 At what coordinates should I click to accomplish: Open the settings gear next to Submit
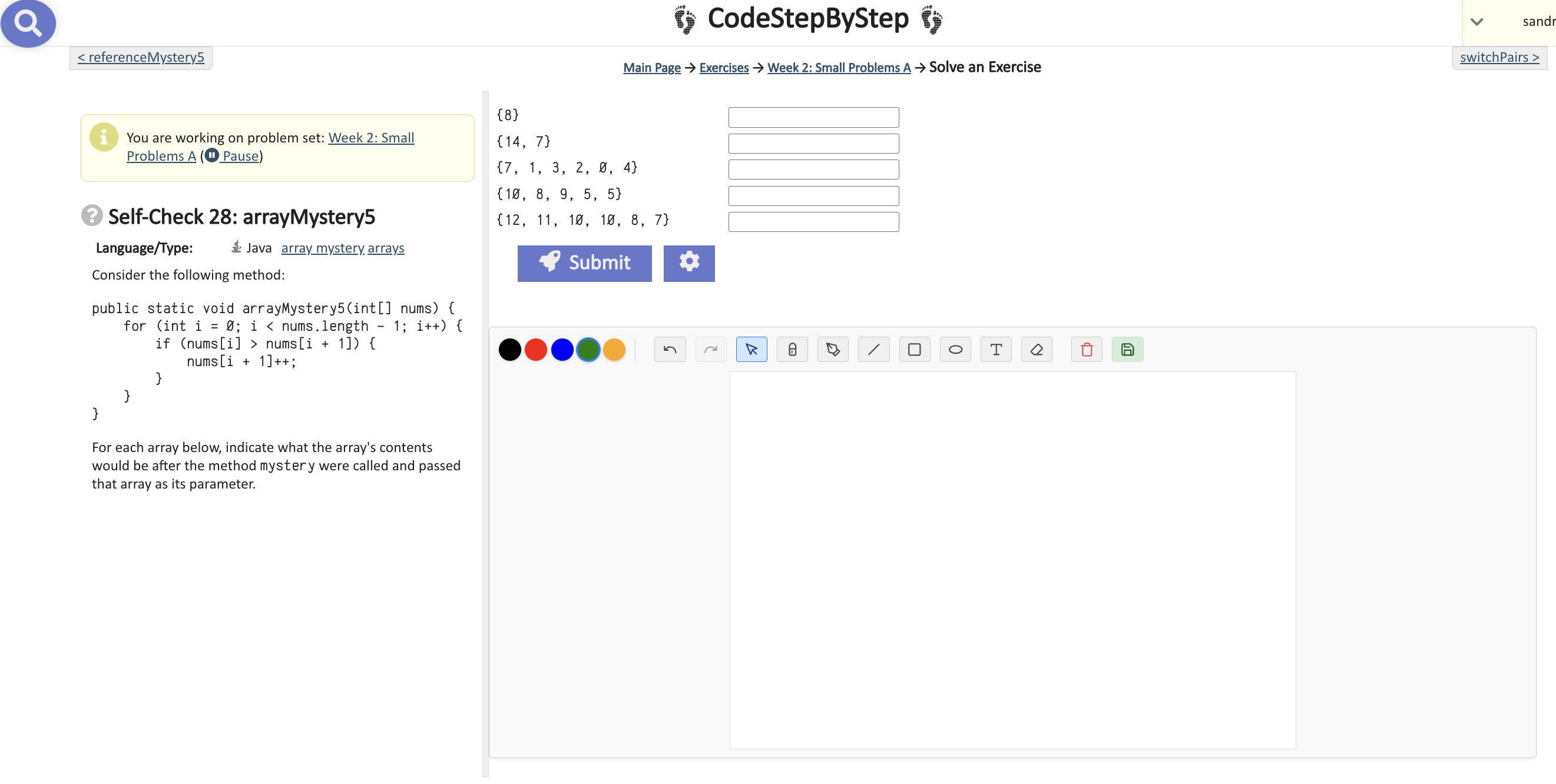(688, 263)
